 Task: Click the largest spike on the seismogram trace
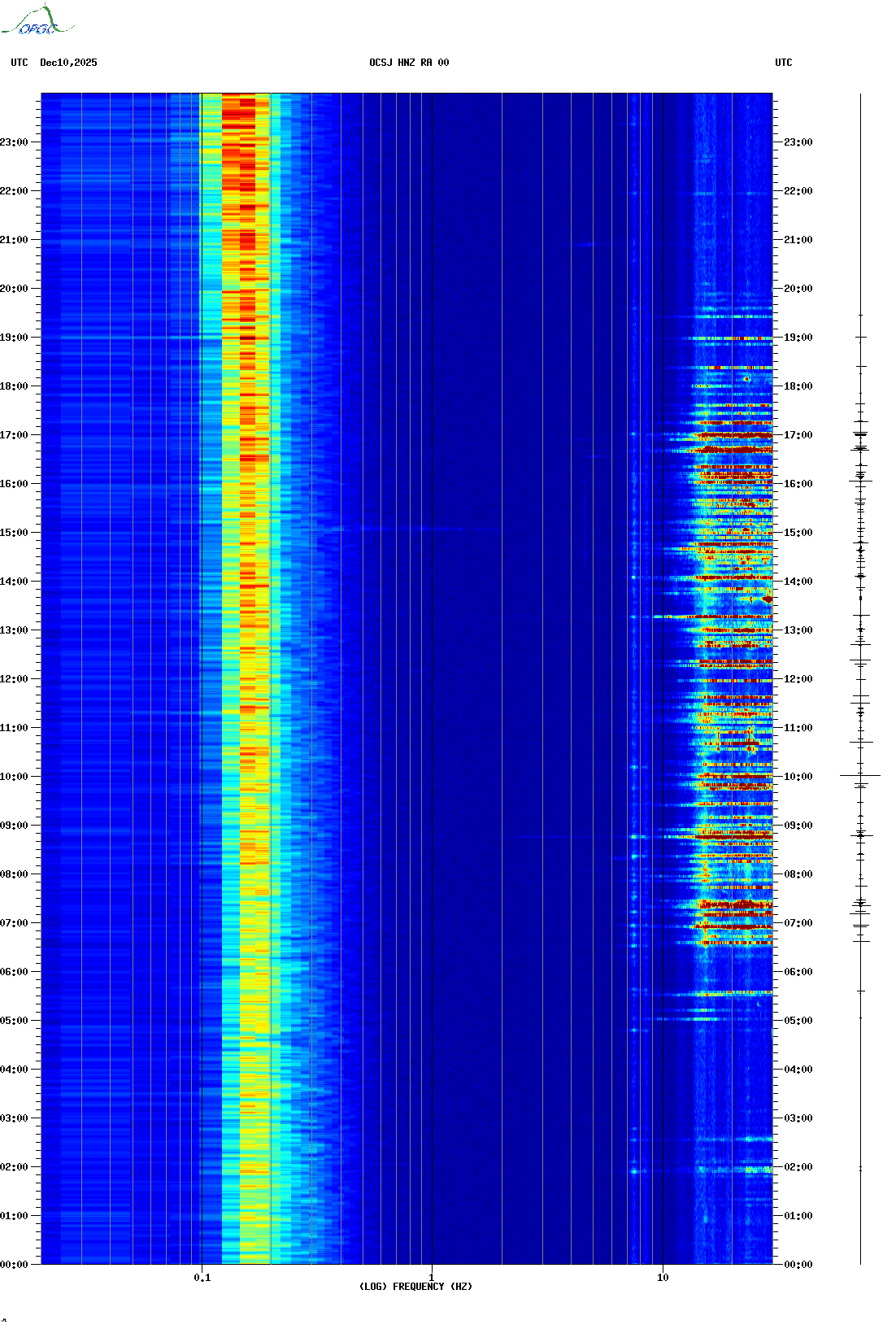pyautogui.click(x=860, y=776)
